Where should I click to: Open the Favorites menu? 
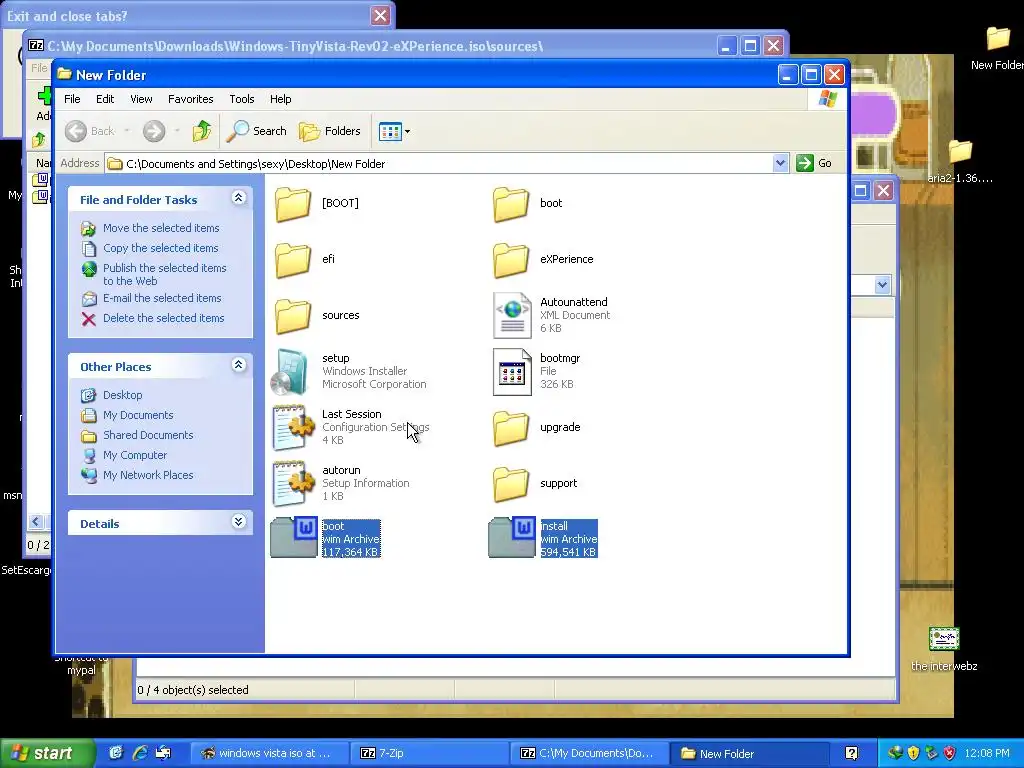(x=191, y=99)
